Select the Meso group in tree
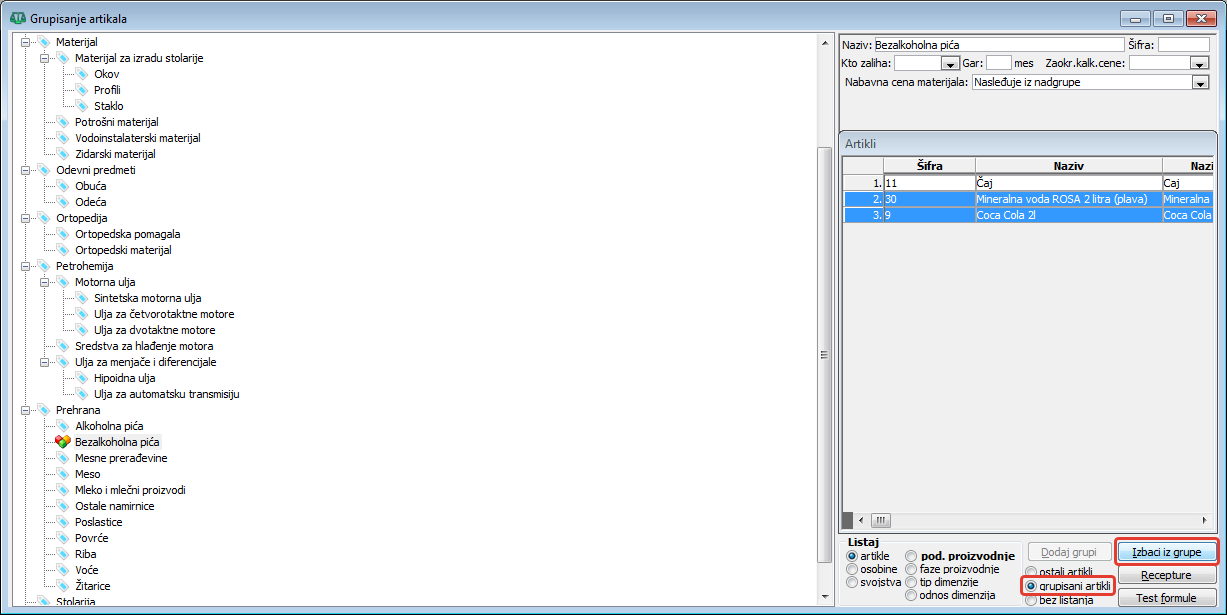This screenshot has height=615, width=1227. pos(88,474)
